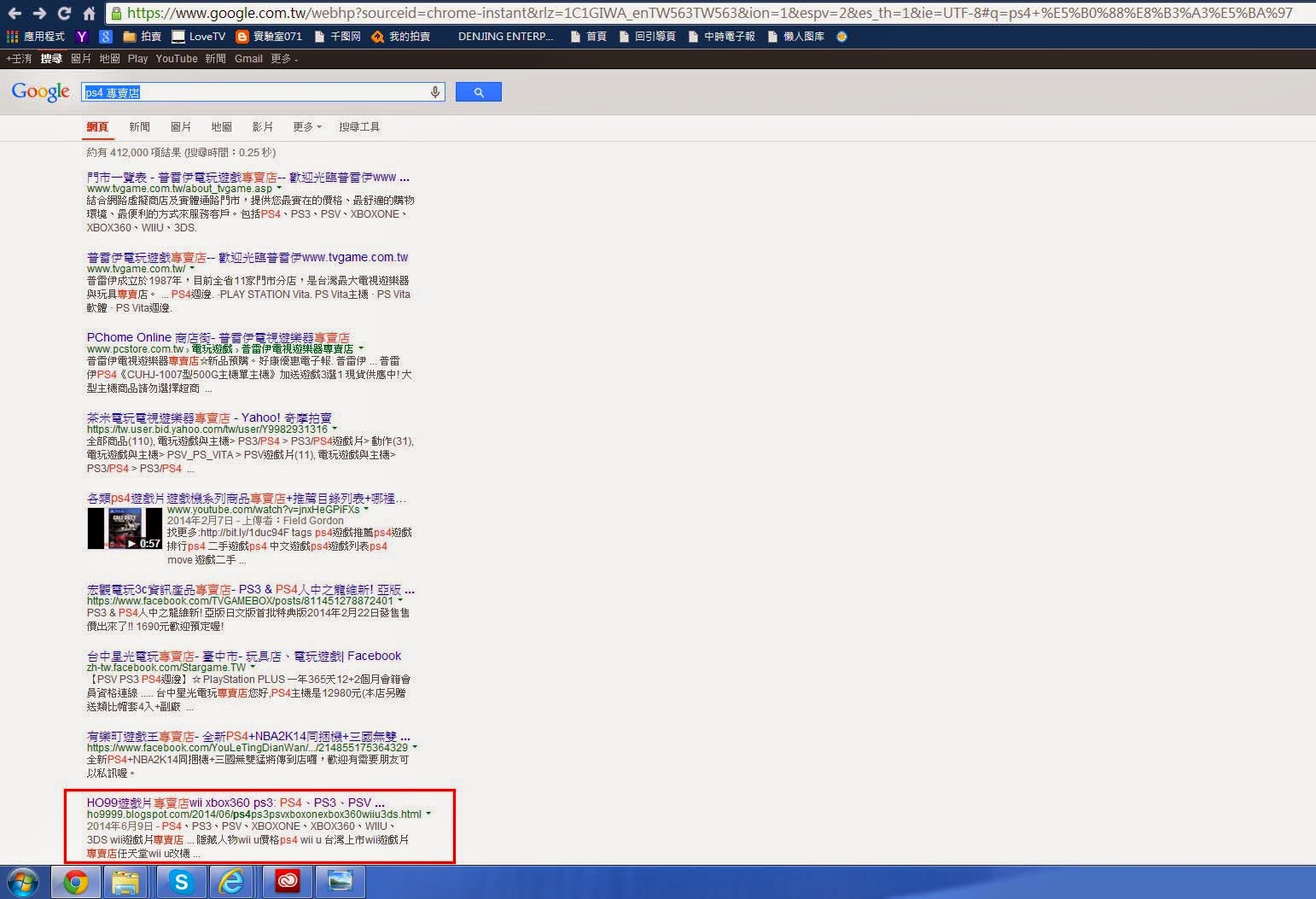Screen dimensions: 1316x899
Task: Switch to the 新聞 search tab
Action: click(x=139, y=126)
